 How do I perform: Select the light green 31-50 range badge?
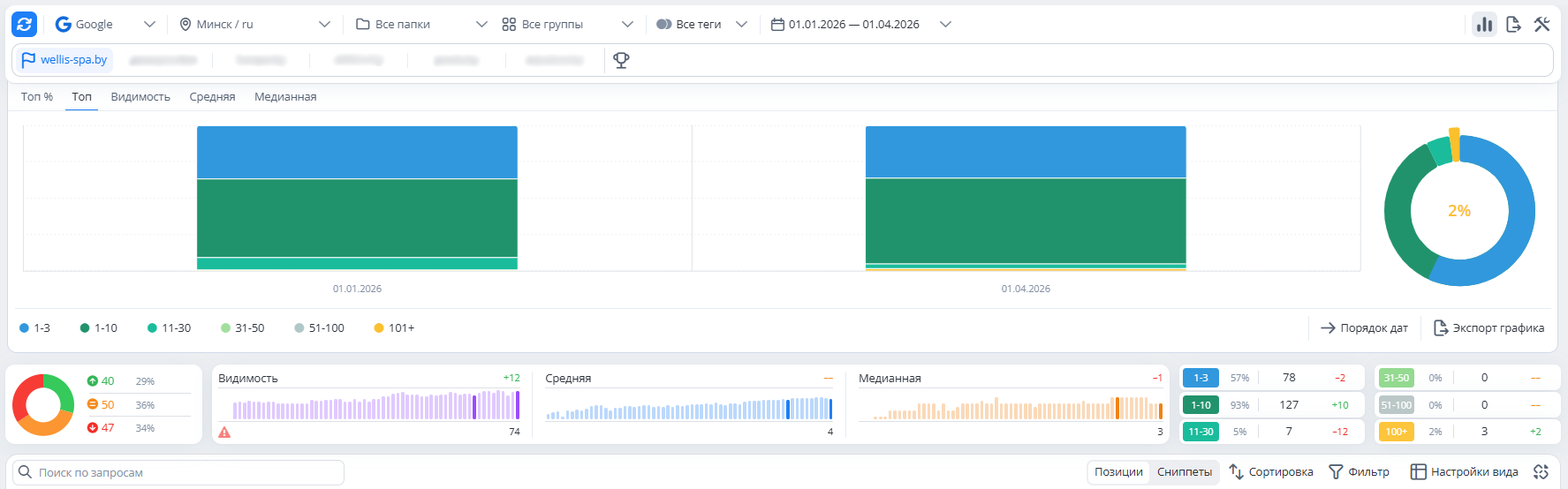pyautogui.click(x=1397, y=378)
